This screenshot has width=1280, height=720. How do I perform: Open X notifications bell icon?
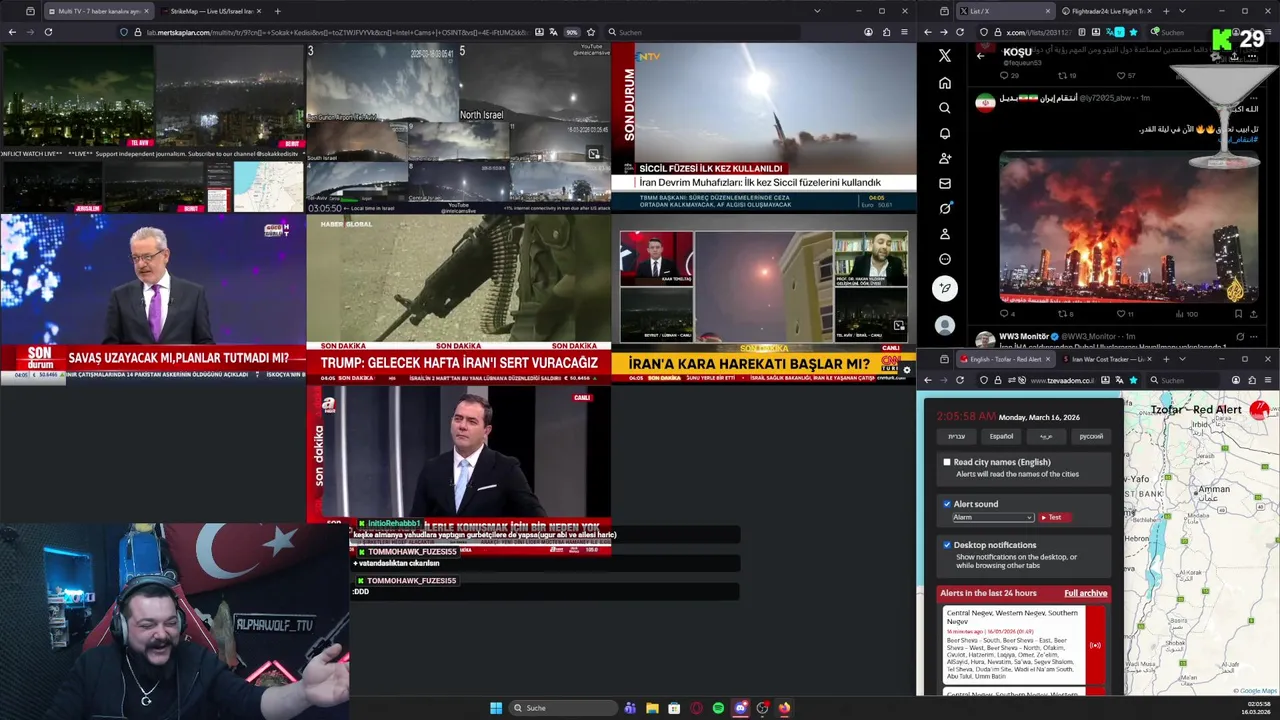[x=945, y=133]
